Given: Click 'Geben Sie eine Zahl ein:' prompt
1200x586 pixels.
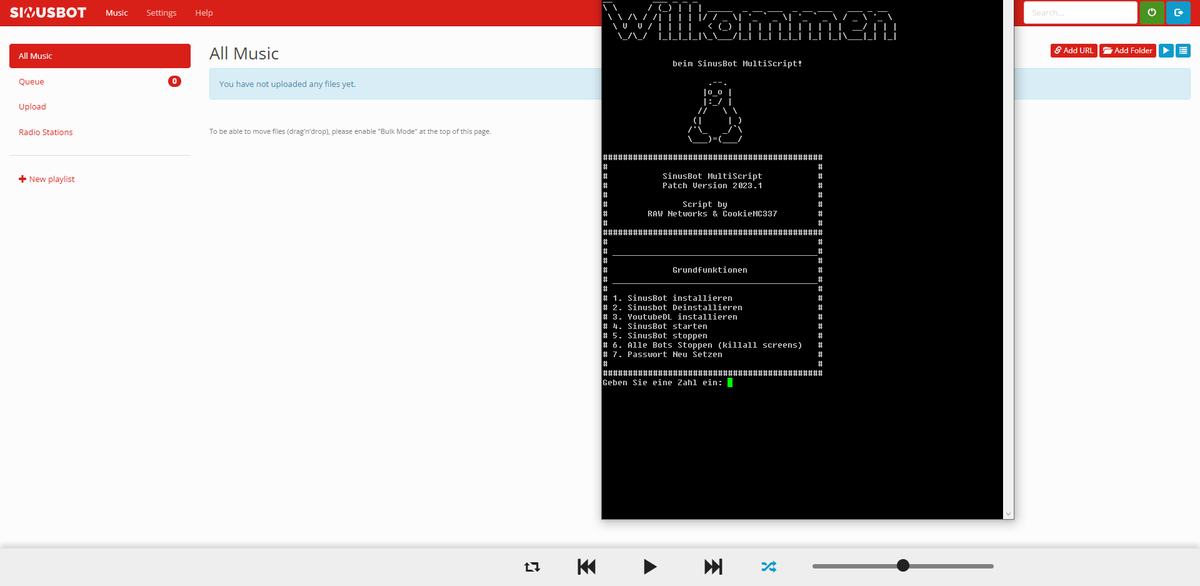Looking at the screenshot, I should pyautogui.click(x=663, y=382).
